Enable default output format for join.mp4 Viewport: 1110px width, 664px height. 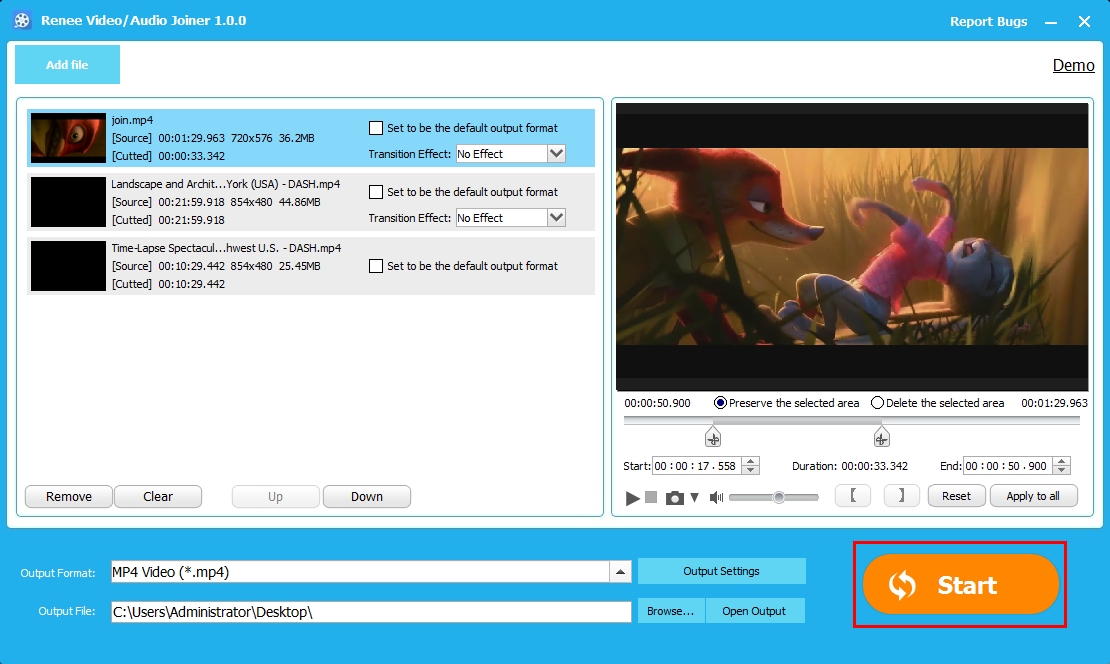pos(376,128)
